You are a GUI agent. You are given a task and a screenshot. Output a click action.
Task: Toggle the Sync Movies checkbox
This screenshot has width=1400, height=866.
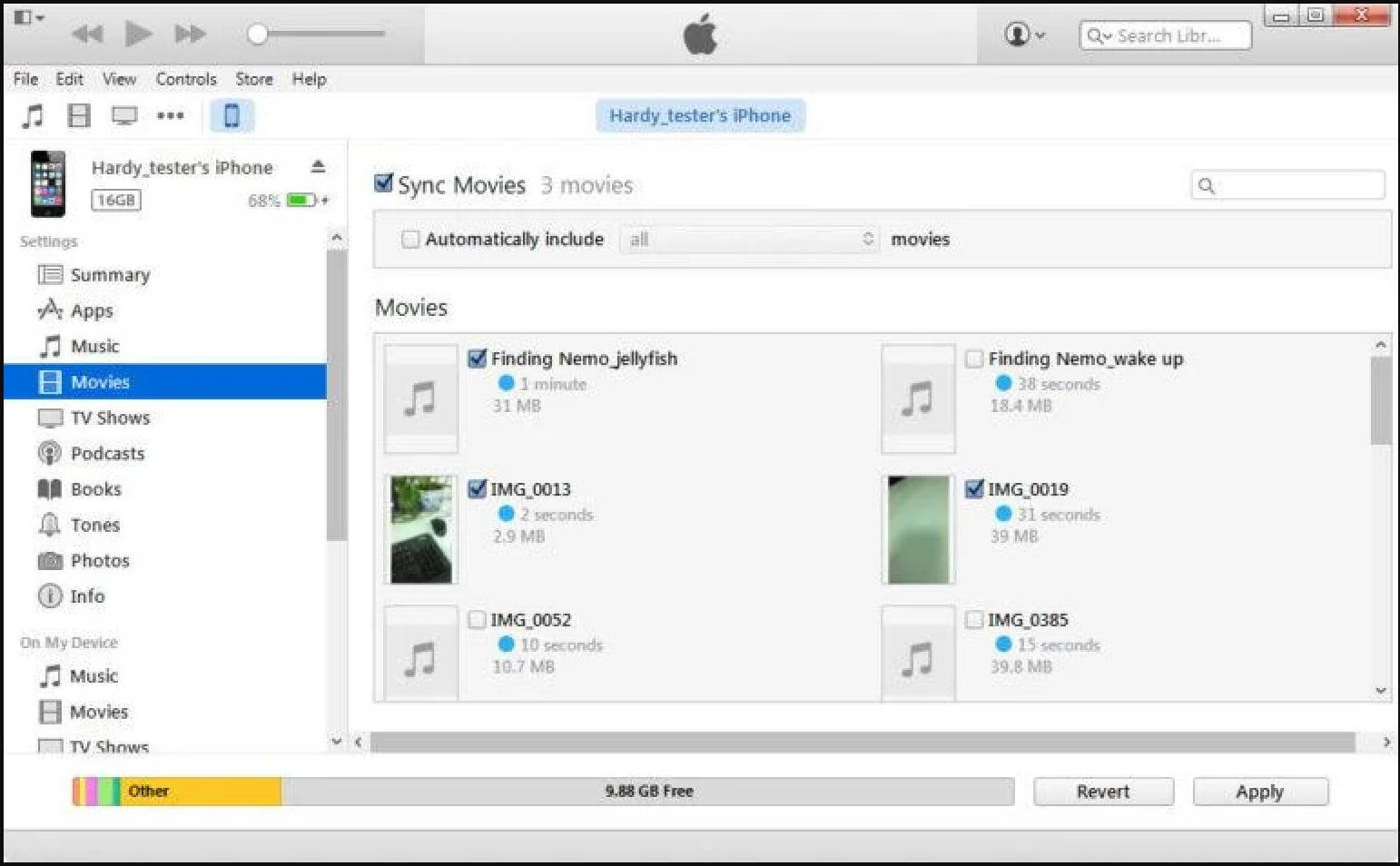coord(384,182)
